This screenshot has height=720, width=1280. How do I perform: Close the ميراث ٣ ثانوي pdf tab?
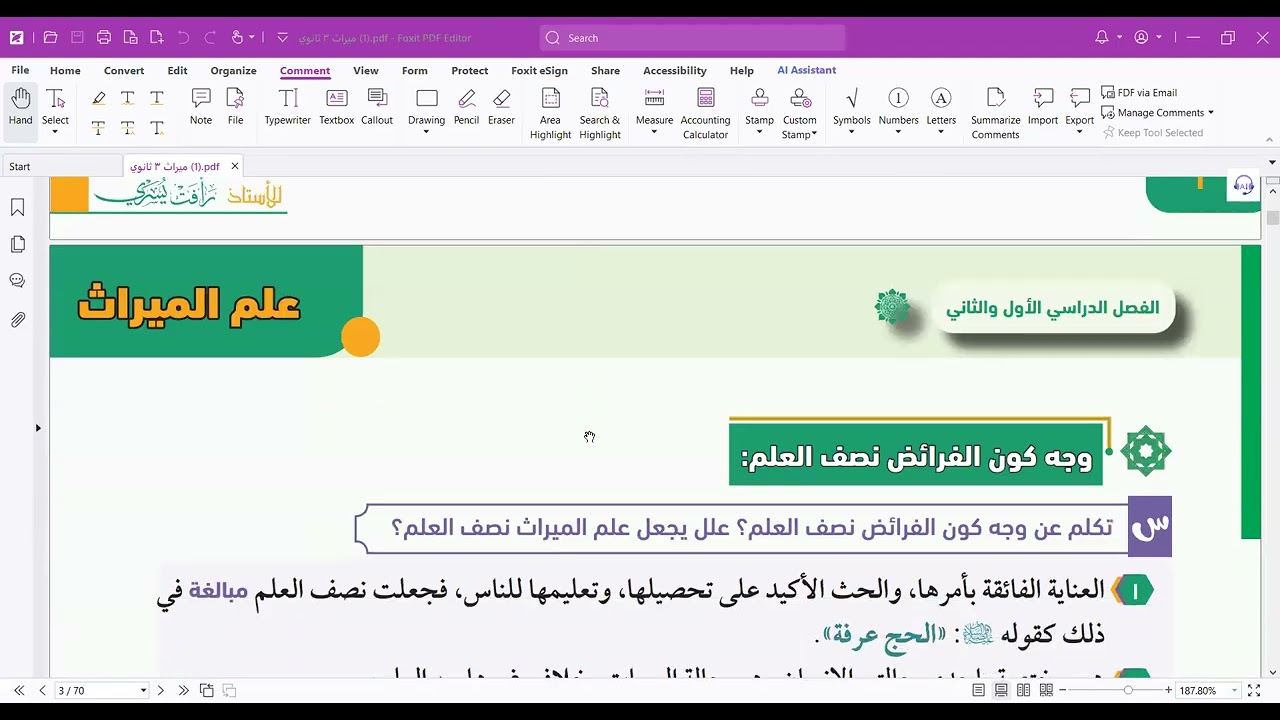tap(235, 166)
